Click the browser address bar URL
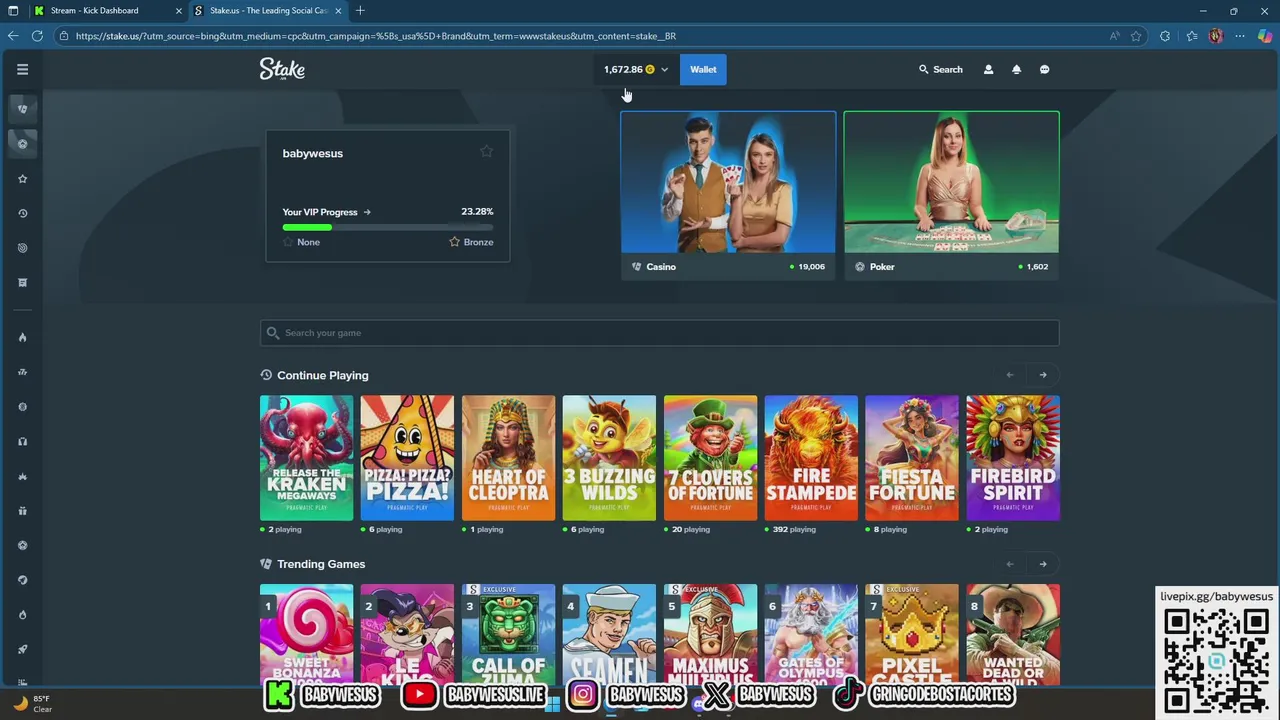The width and height of the screenshot is (1280, 720). [376, 36]
